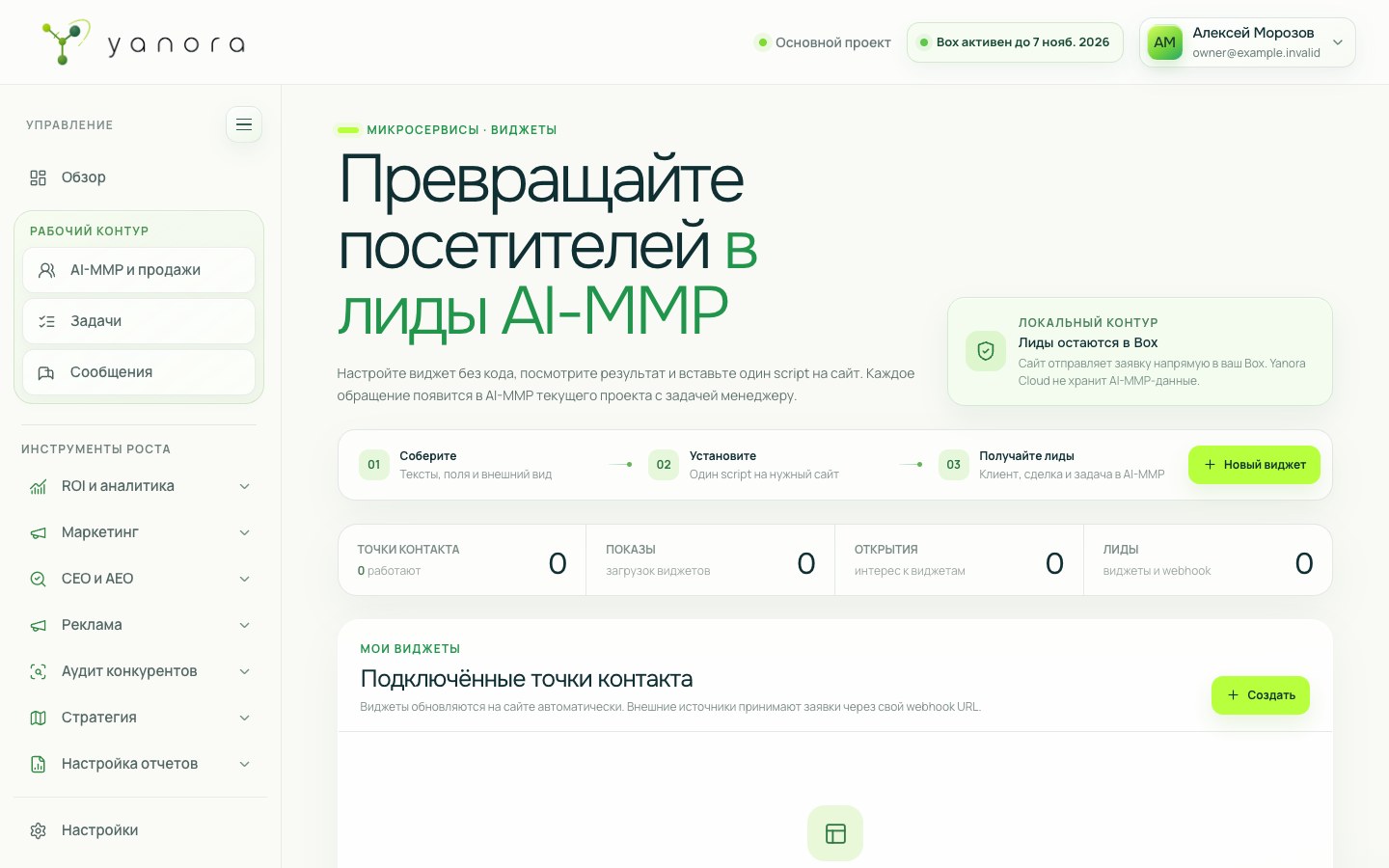Select the Основной проект indicator
Screen dimensions: 1389x868
823,42
